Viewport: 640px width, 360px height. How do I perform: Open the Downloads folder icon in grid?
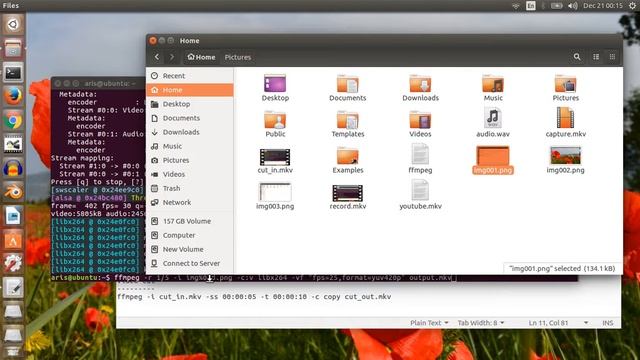420,84
